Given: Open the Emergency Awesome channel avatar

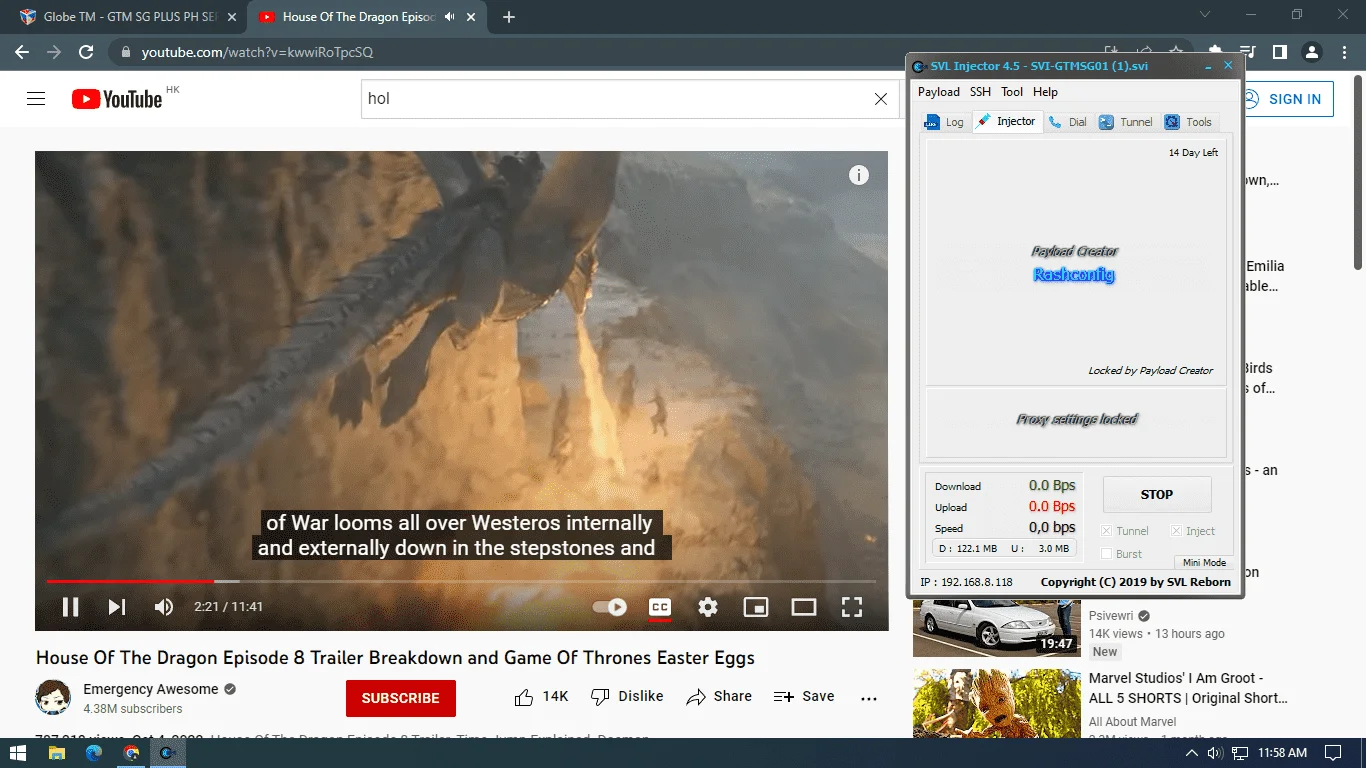Looking at the screenshot, I should [x=53, y=698].
